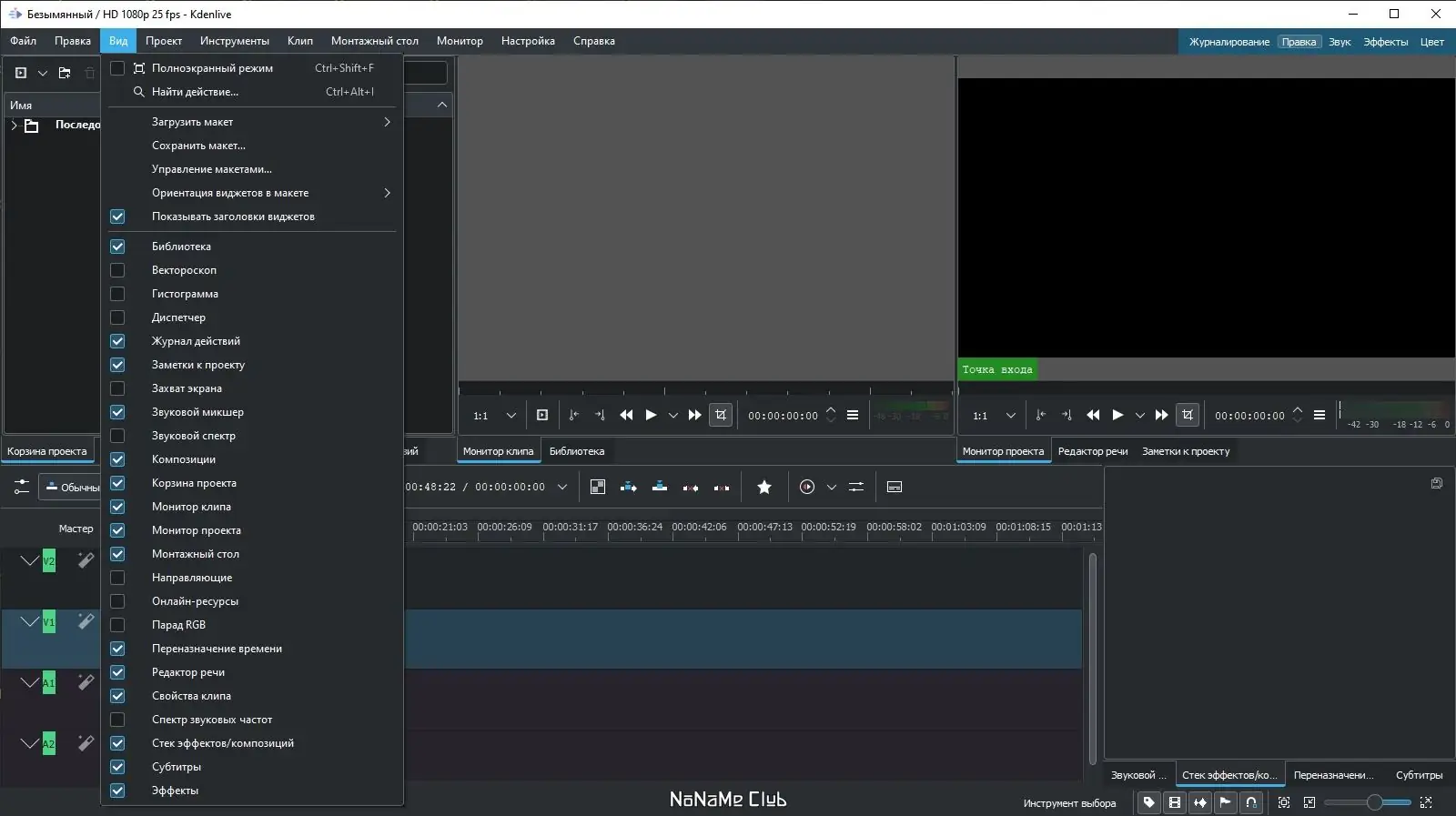Image resolution: width=1456 pixels, height=816 pixels.
Task: Click the subtitle edit icon in timeline toolbar
Action: click(895, 488)
